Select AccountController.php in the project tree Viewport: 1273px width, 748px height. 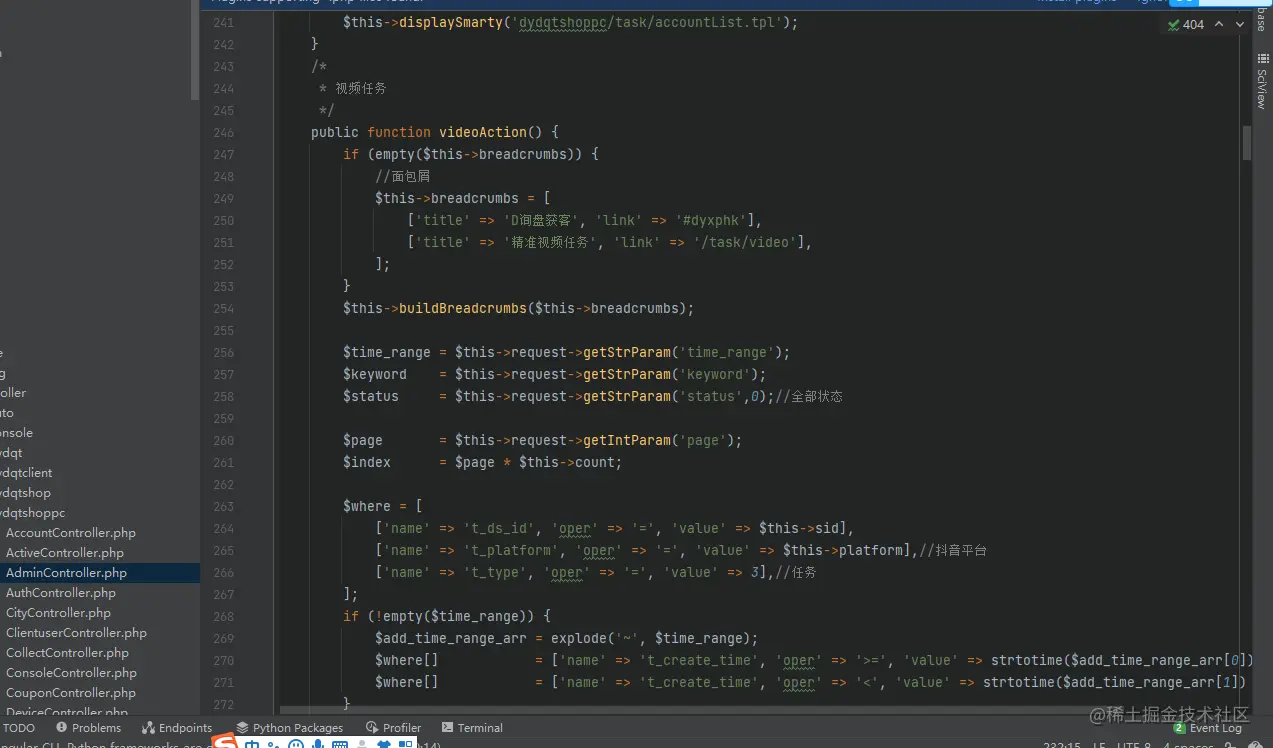click(x=71, y=533)
